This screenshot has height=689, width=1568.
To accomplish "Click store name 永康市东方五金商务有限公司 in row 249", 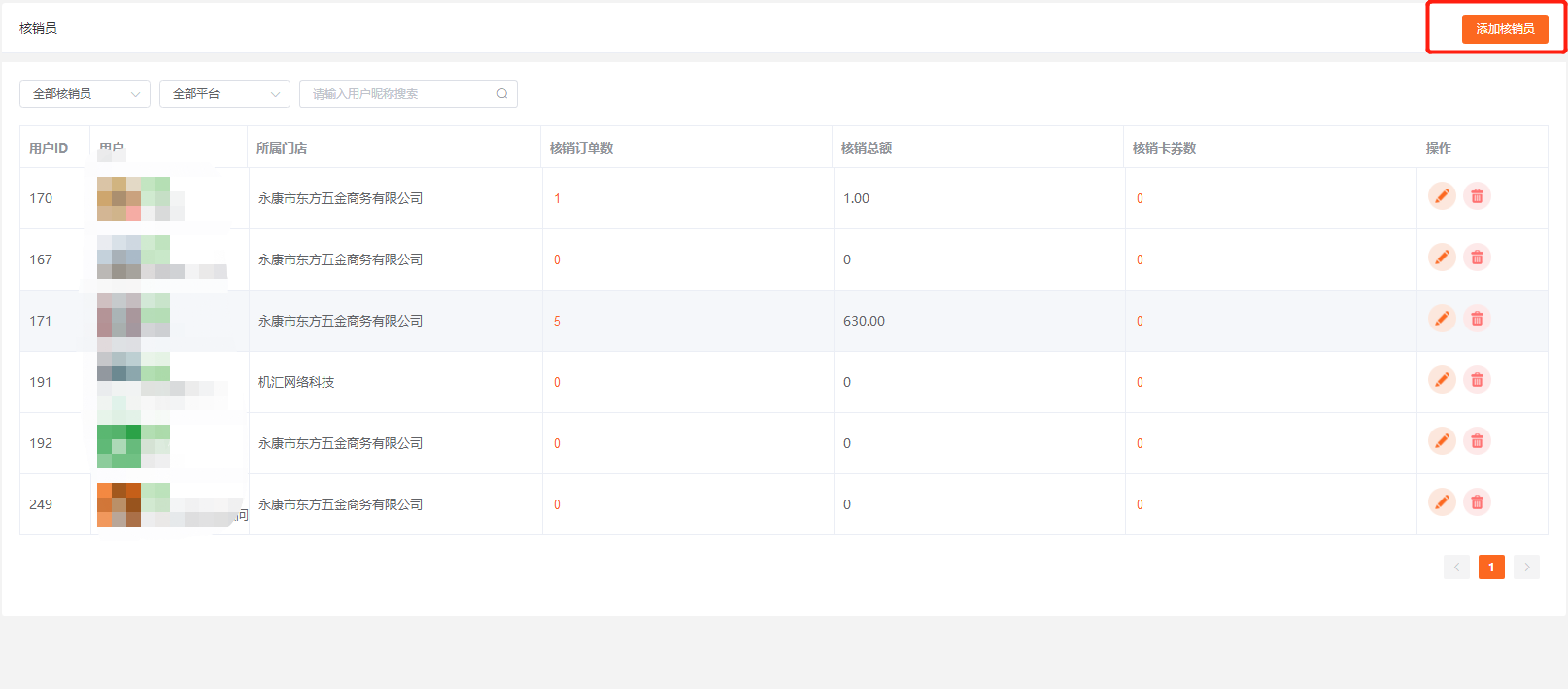I will pyautogui.click(x=340, y=504).
